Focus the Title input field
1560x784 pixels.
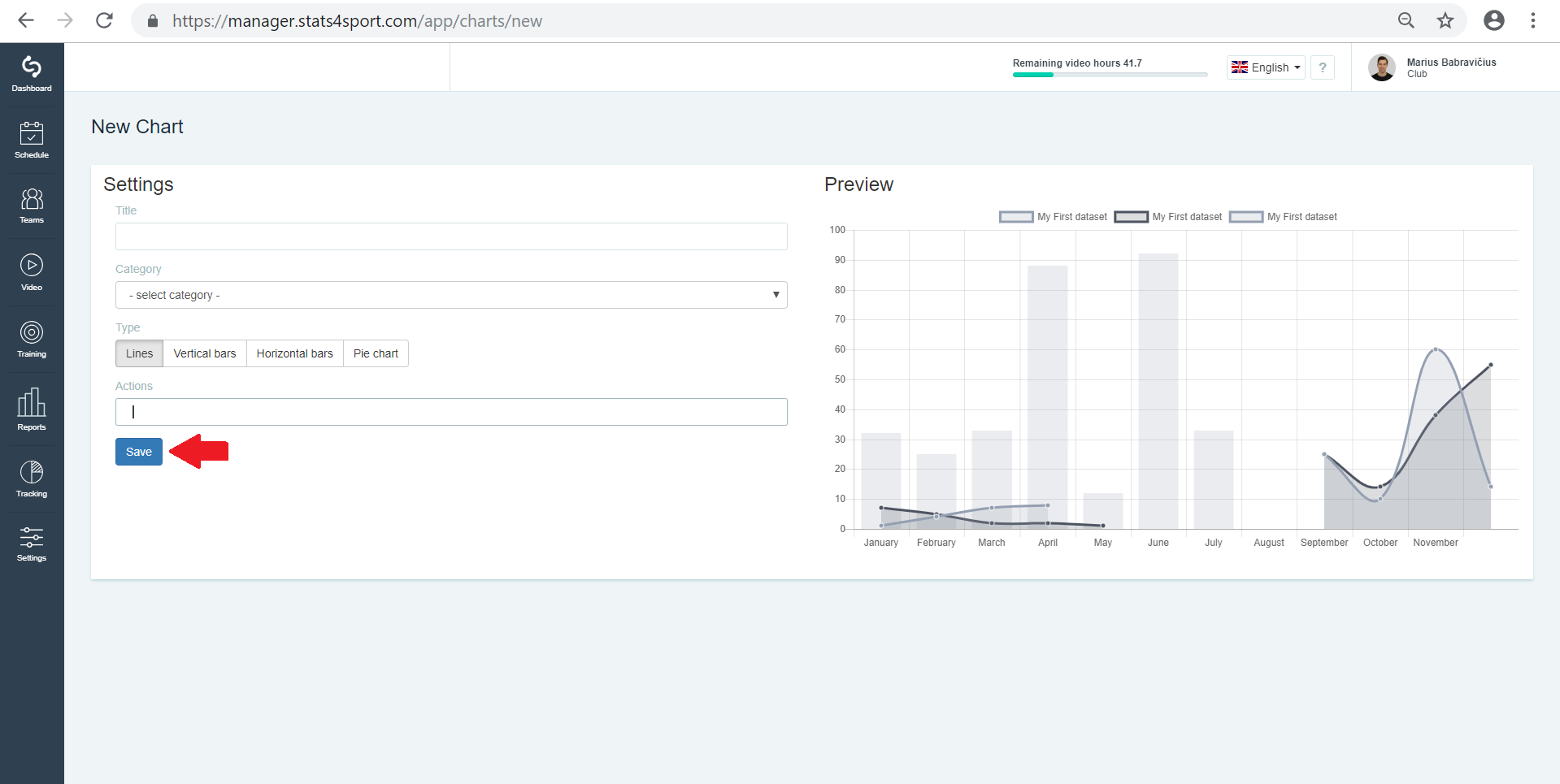pyautogui.click(x=451, y=236)
